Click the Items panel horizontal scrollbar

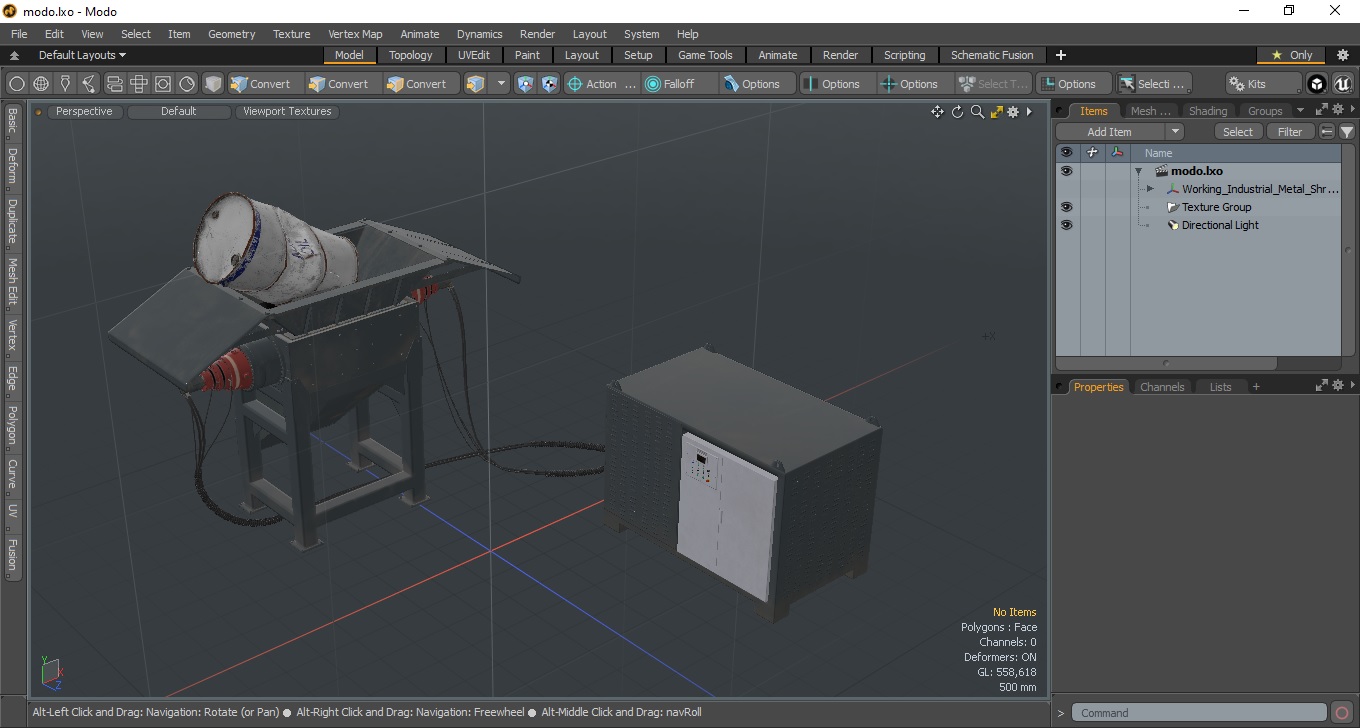[1166, 363]
